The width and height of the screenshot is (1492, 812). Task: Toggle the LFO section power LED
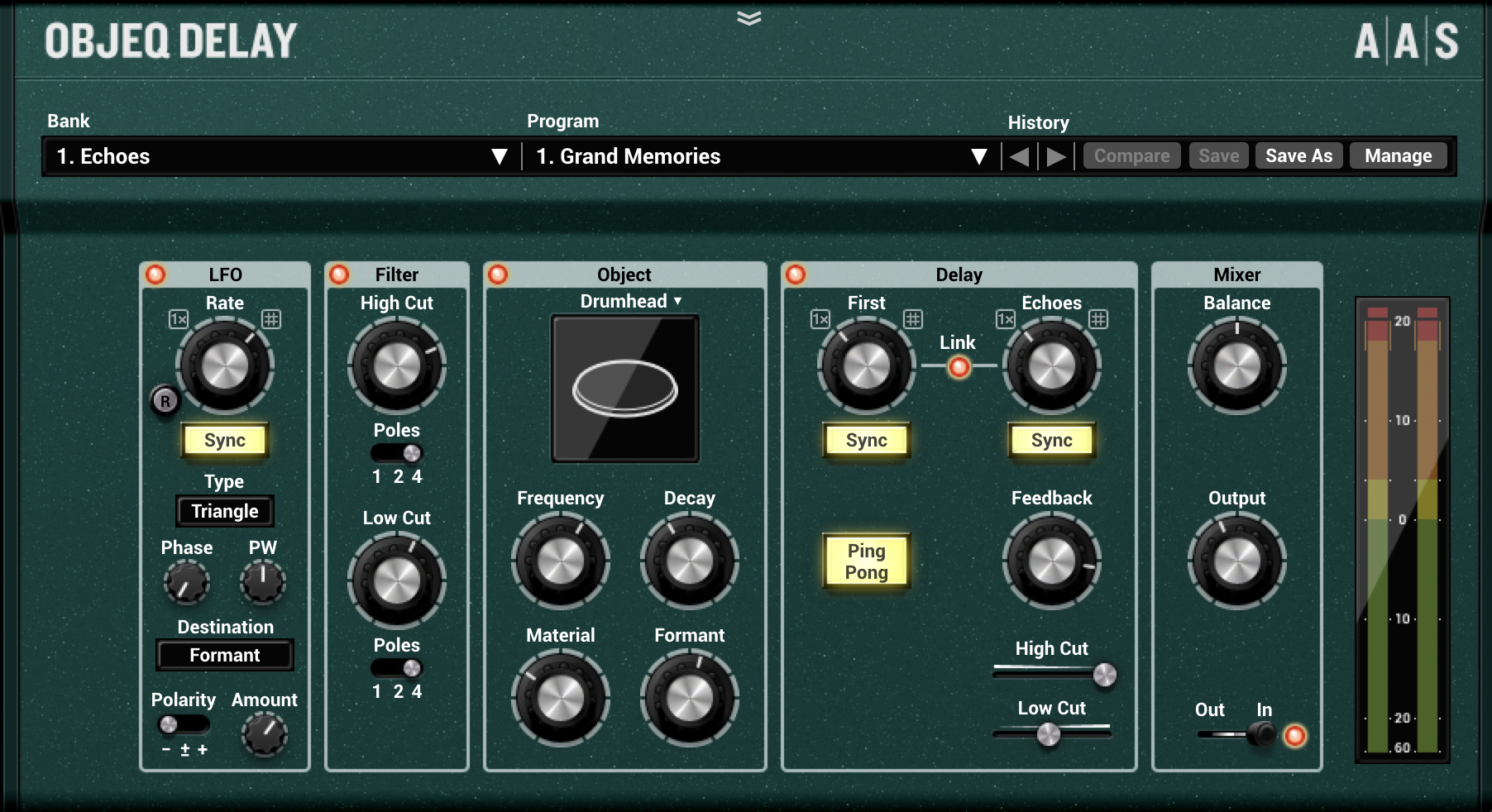156,274
